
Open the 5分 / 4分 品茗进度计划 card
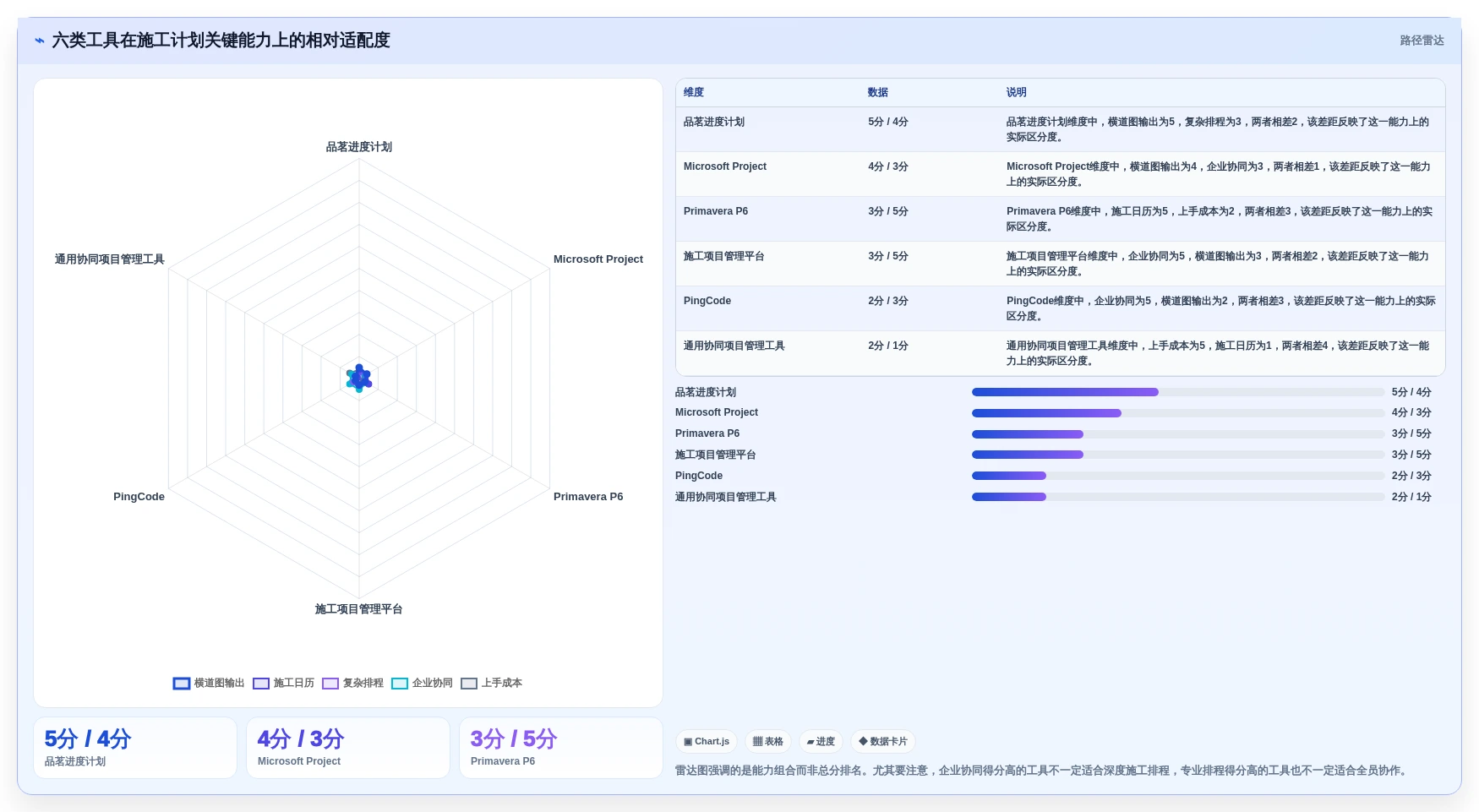(135, 748)
